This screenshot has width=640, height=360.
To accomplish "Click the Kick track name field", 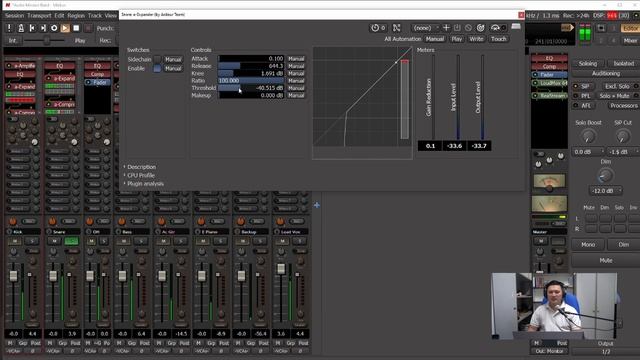I will pos(24,232).
